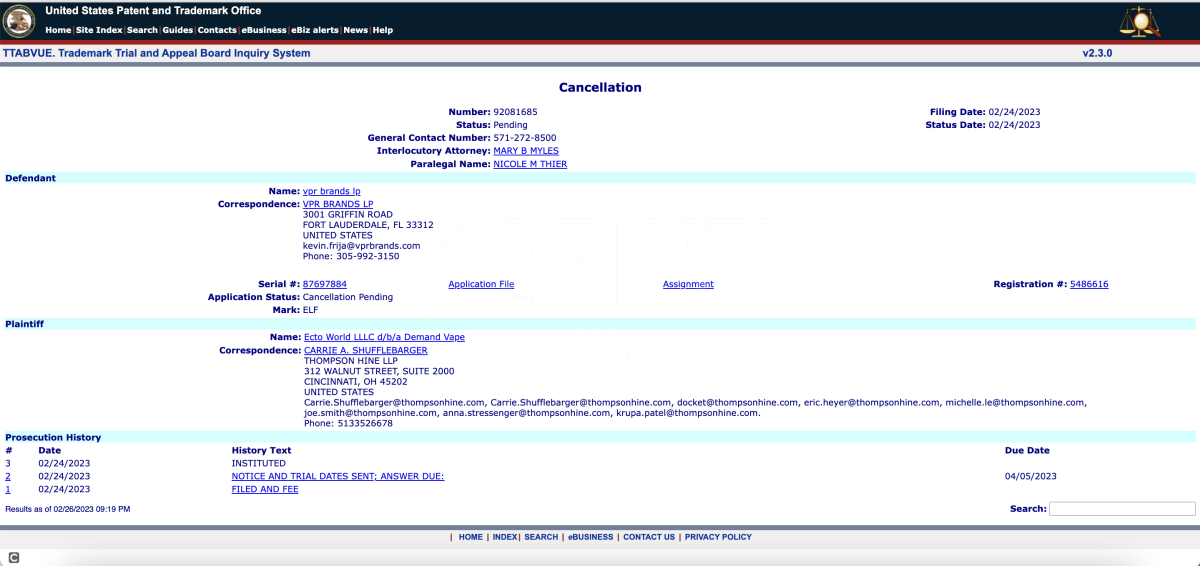Open Help in the header menu
1200x566 pixels.
[382, 30]
